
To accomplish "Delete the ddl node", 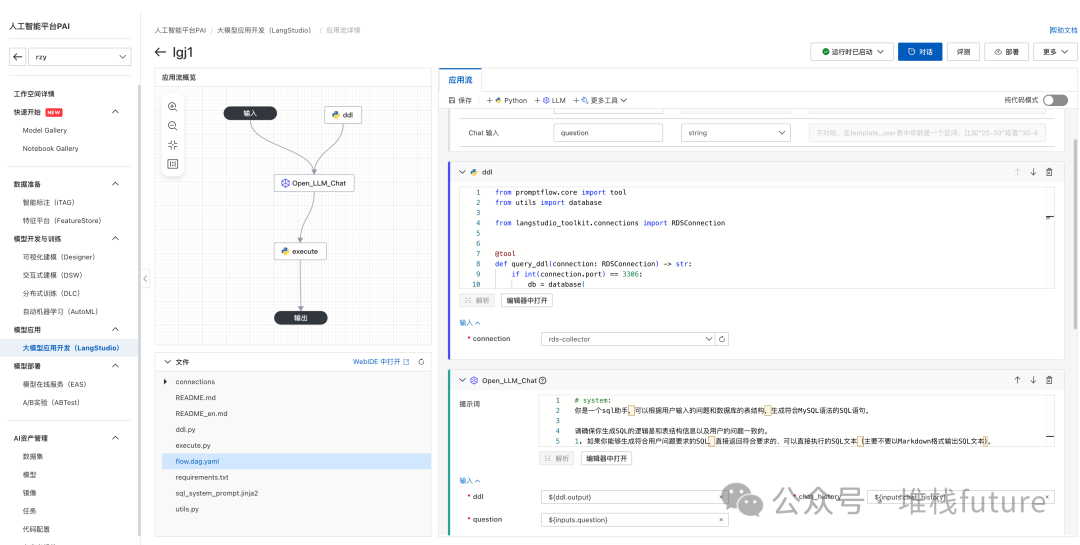I will [x=1049, y=172].
